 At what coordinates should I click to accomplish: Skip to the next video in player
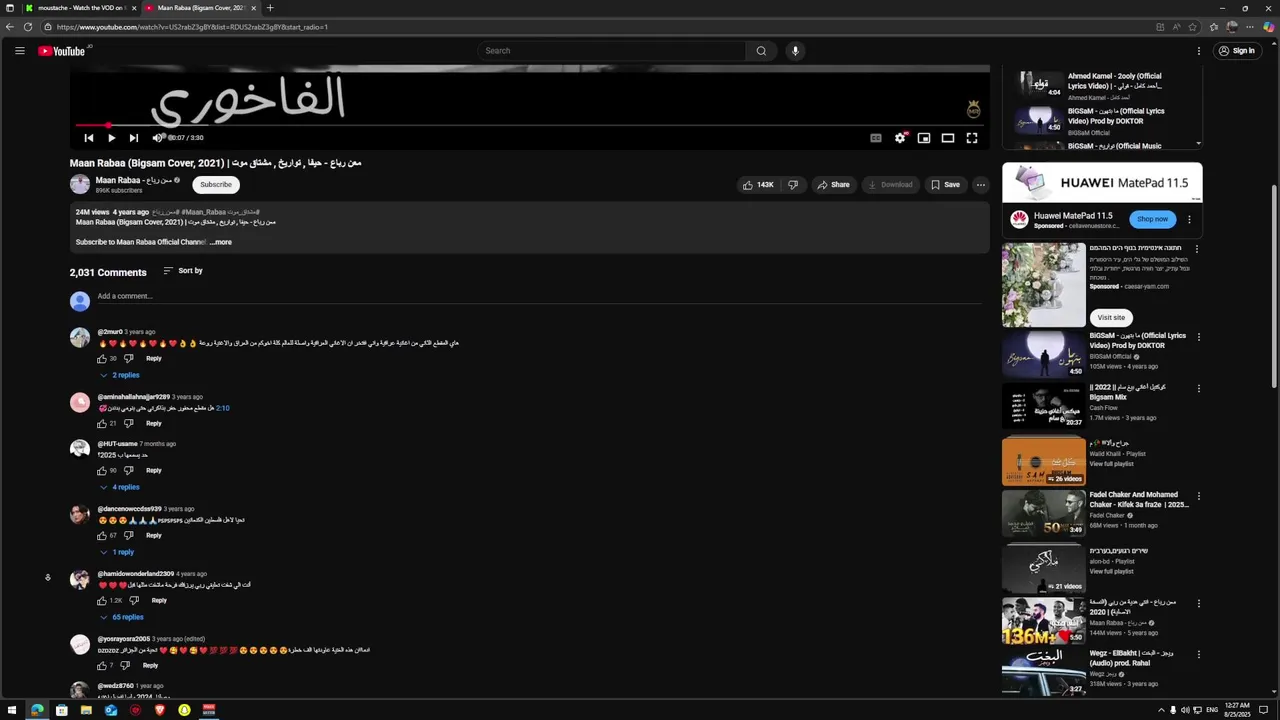point(134,138)
